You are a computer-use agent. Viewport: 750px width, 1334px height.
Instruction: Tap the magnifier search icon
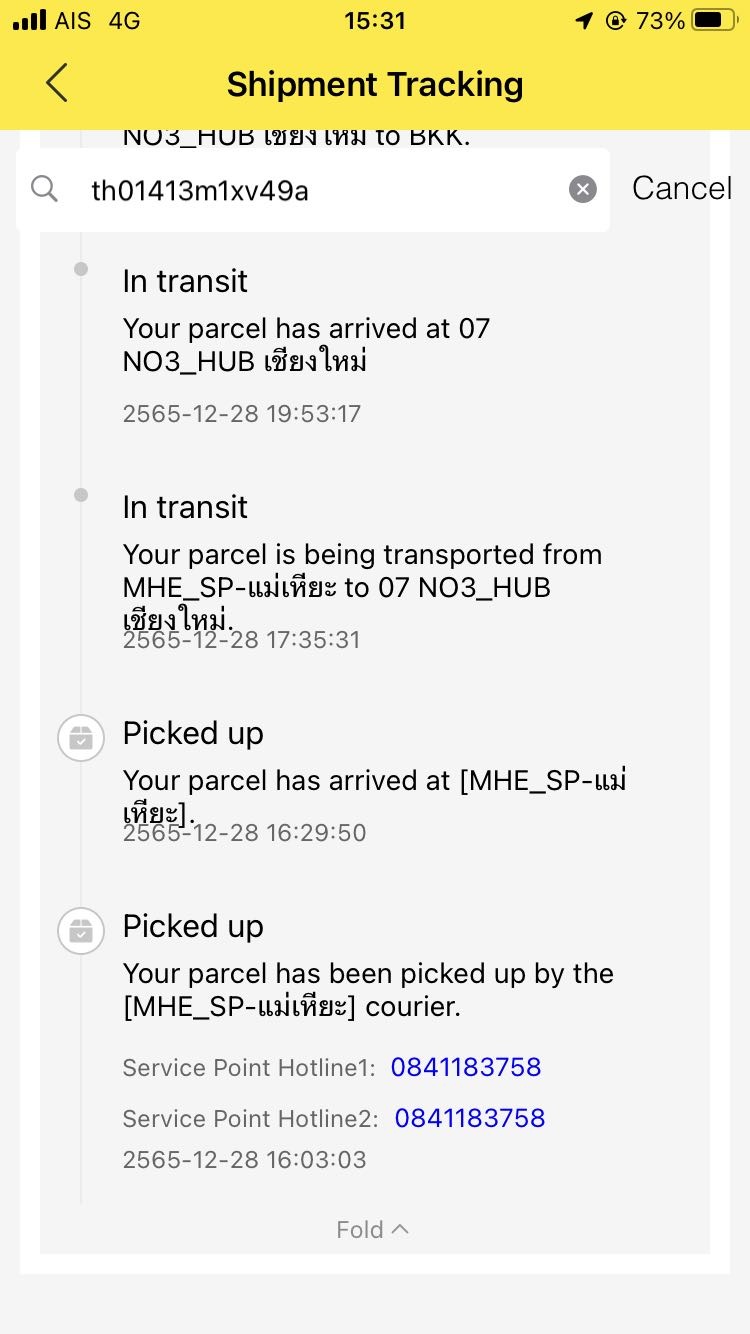pos(44,188)
